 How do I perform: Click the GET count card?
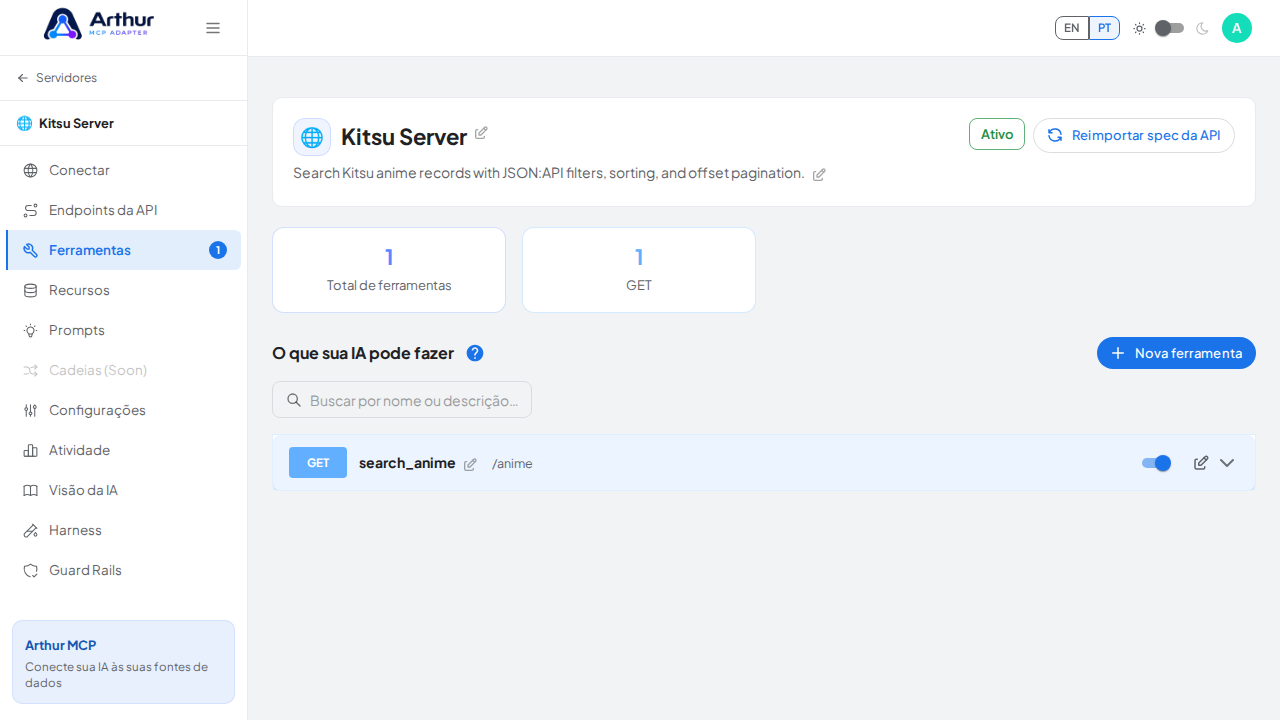click(639, 270)
